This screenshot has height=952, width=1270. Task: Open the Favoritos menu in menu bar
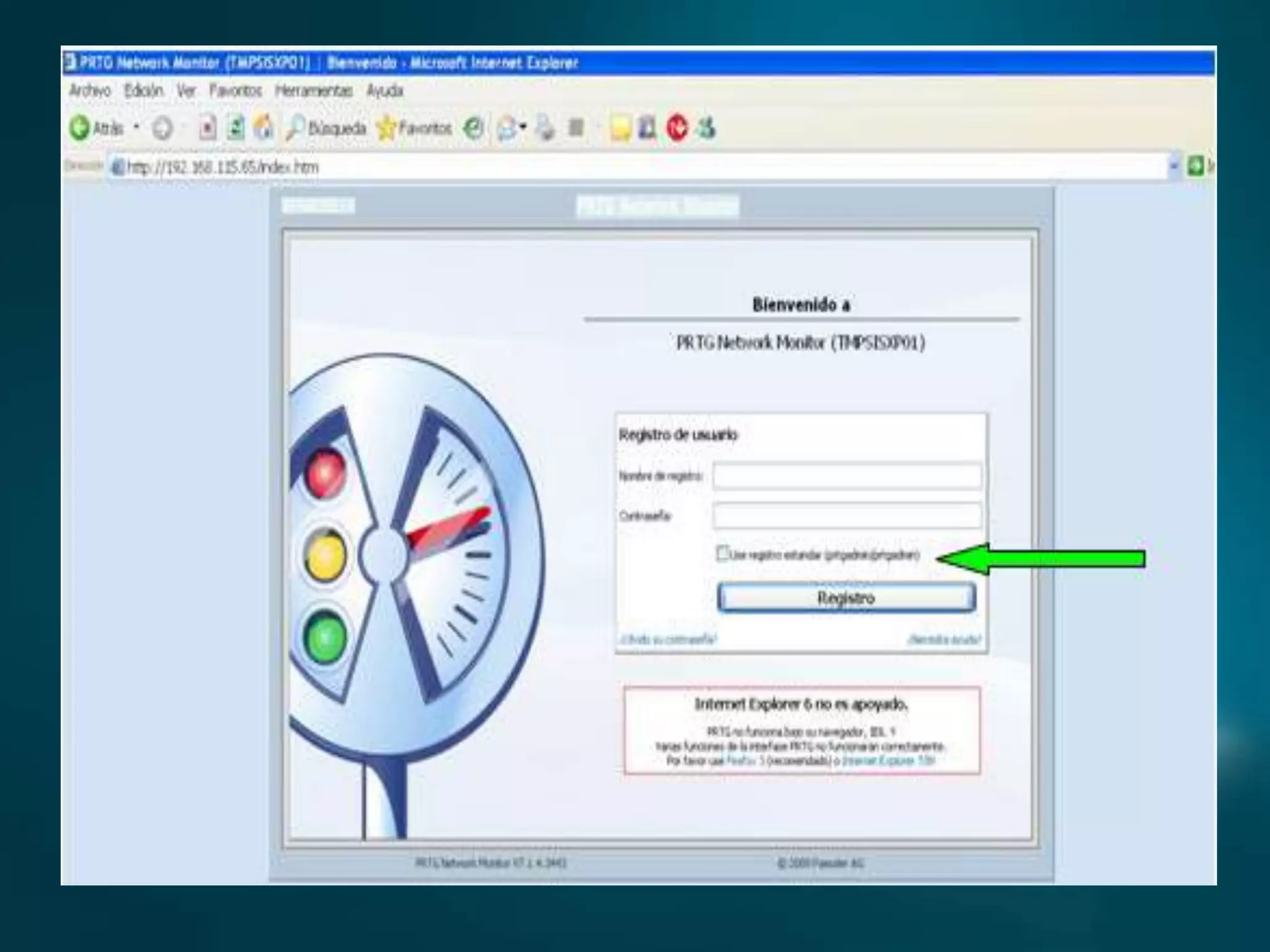click(x=236, y=91)
